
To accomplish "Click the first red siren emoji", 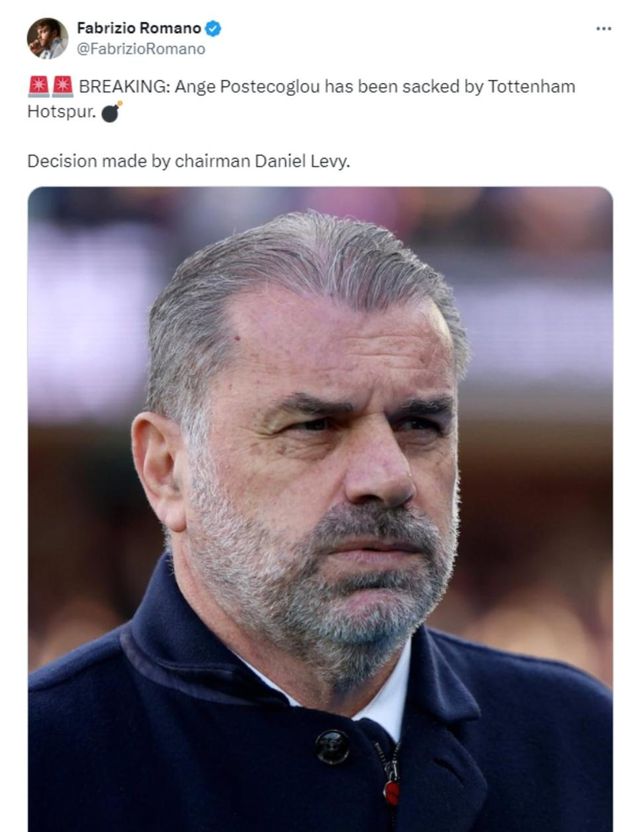I will click(x=38, y=87).
